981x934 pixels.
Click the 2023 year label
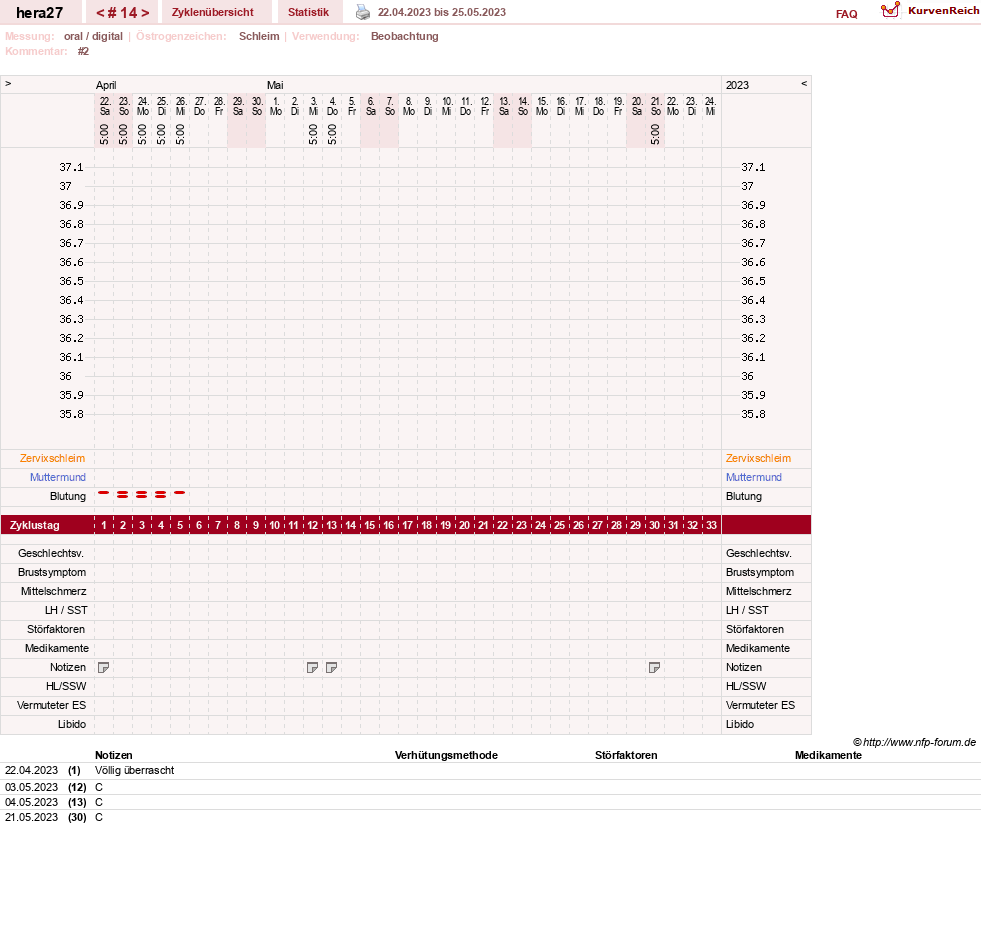tap(737, 85)
